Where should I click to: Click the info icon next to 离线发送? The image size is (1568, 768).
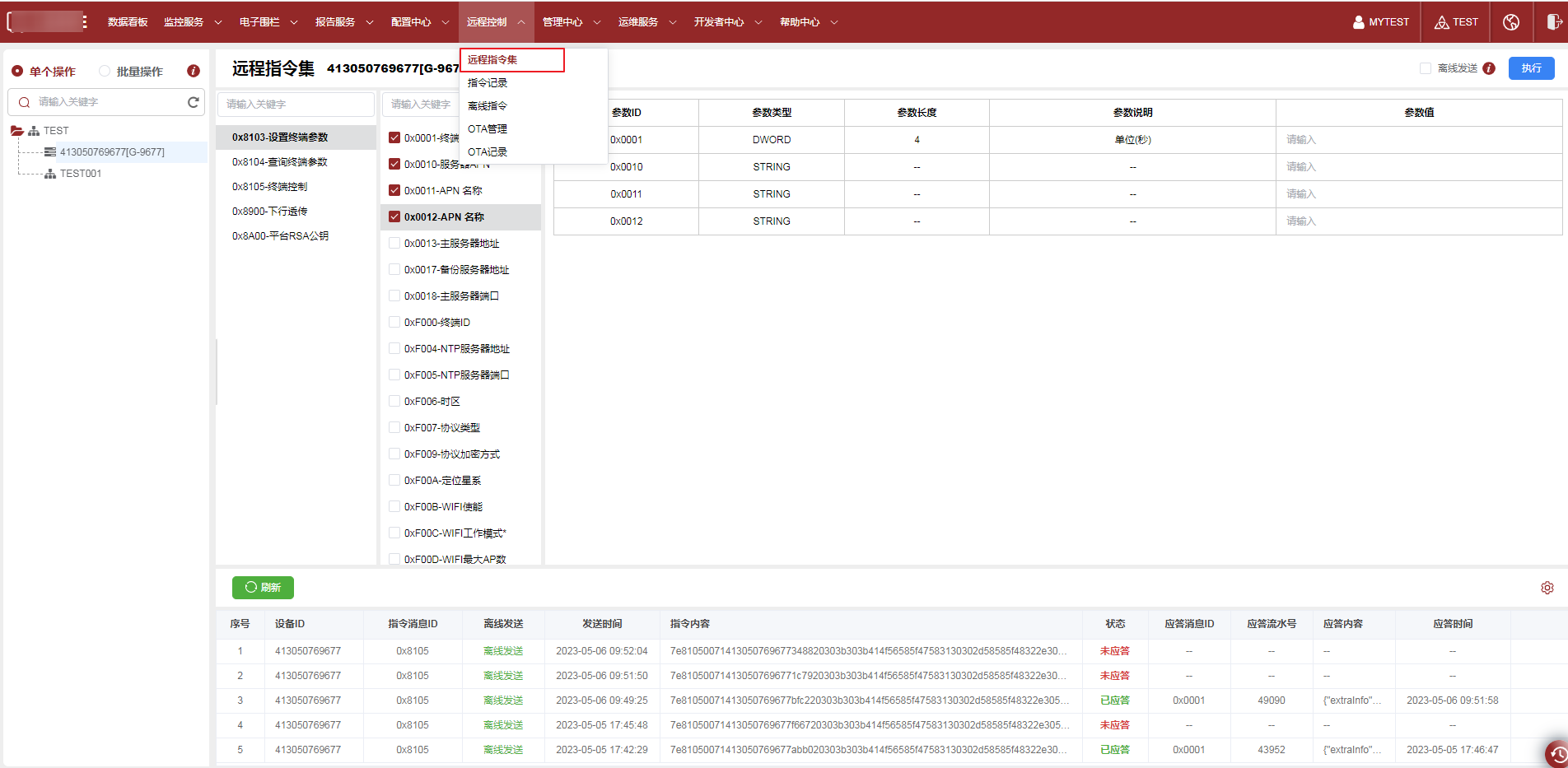1489,68
